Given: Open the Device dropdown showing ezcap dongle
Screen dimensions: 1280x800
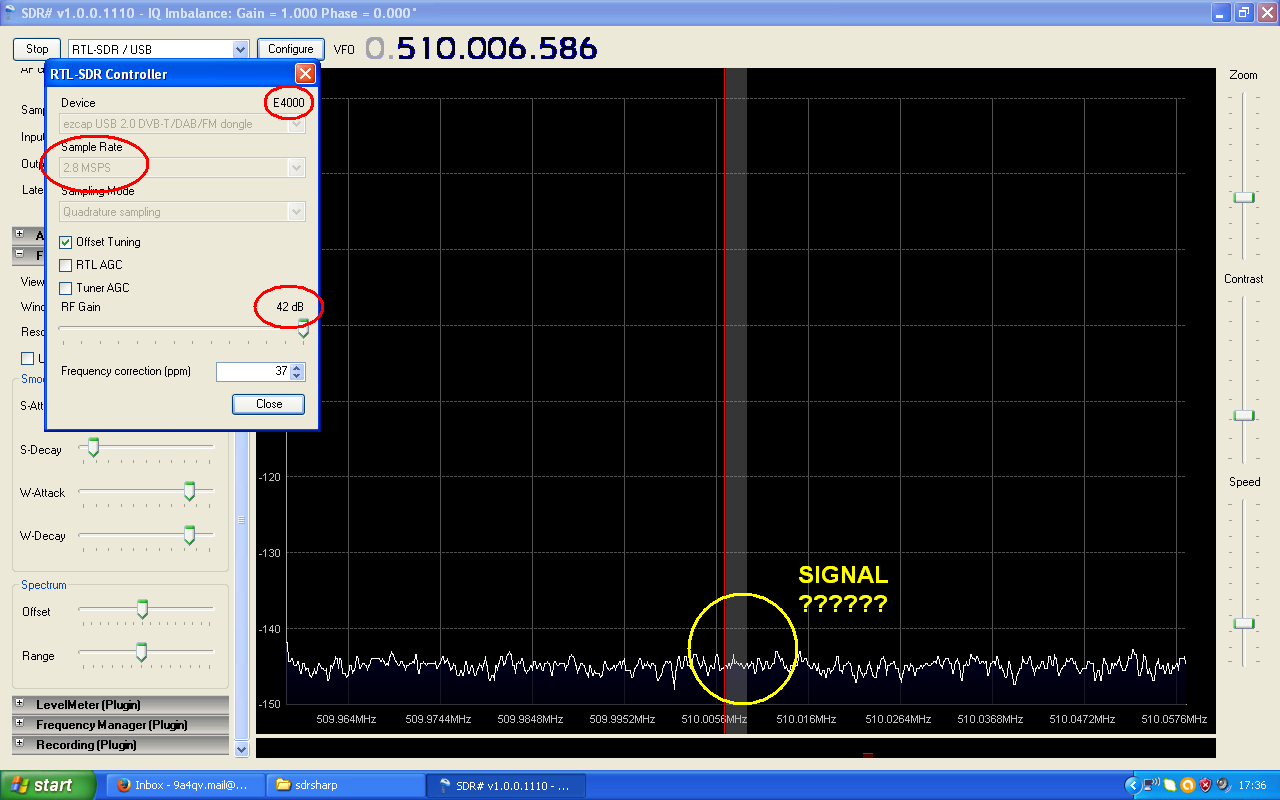Looking at the screenshot, I should point(182,124).
